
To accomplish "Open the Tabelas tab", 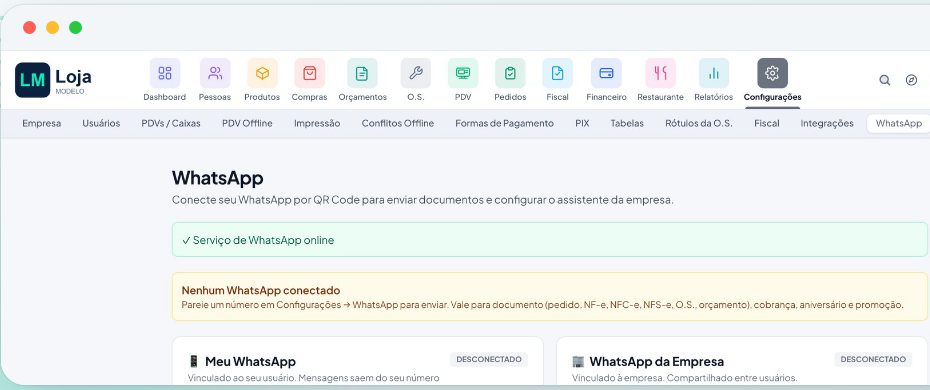I will [627, 123].
